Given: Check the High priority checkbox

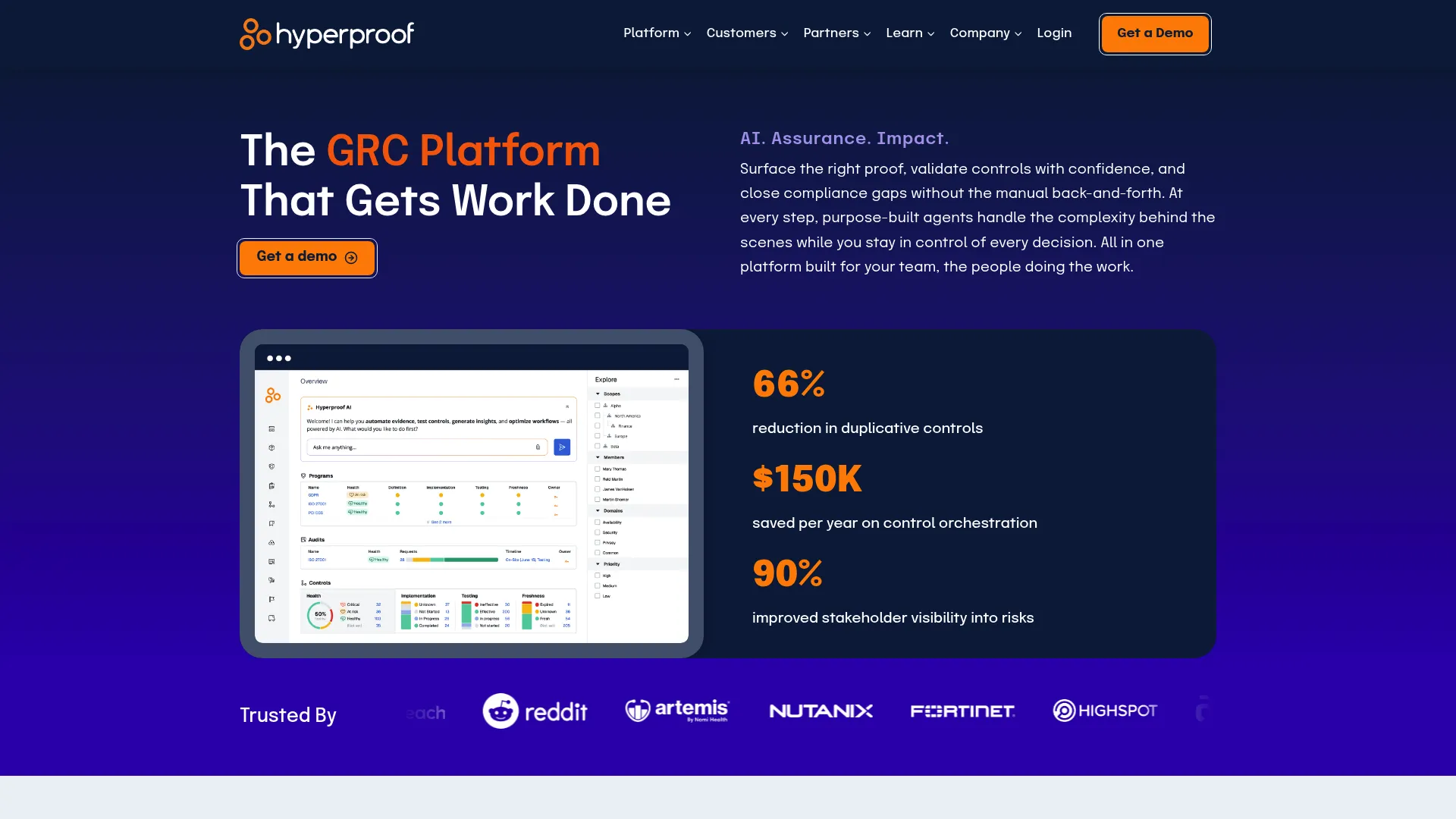Looking at the screenshot, I should pos(598,576).
